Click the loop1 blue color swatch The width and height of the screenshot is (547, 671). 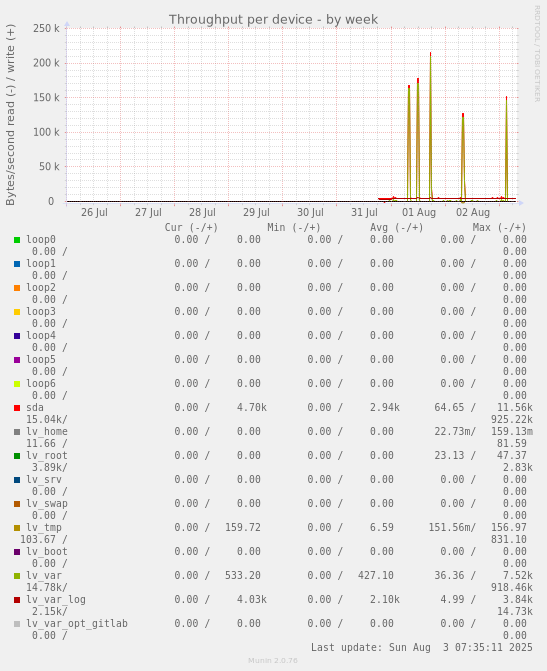[17, 264]
